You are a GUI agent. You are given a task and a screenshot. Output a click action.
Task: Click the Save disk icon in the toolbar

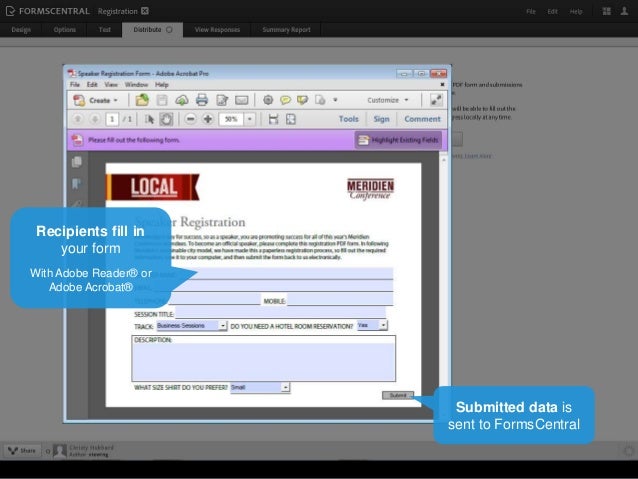(162, 100)
